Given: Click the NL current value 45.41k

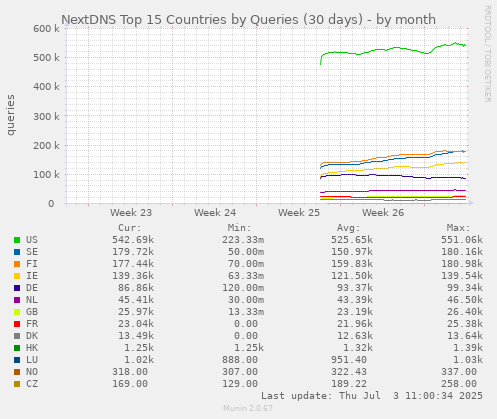Looking at the screenshot, I should click(x=136, y=300).
